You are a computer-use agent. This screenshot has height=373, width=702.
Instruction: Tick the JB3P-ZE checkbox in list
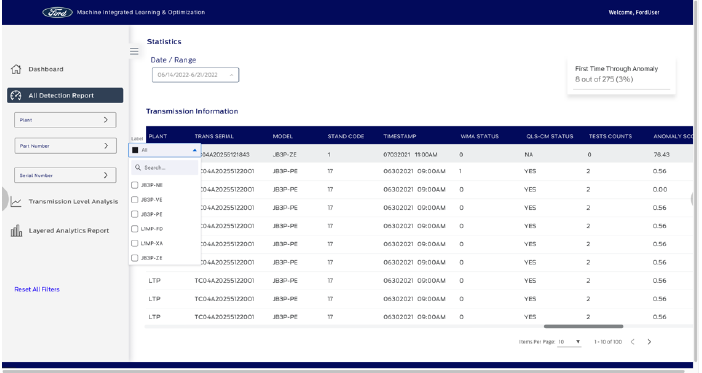[x=134, y=258]
